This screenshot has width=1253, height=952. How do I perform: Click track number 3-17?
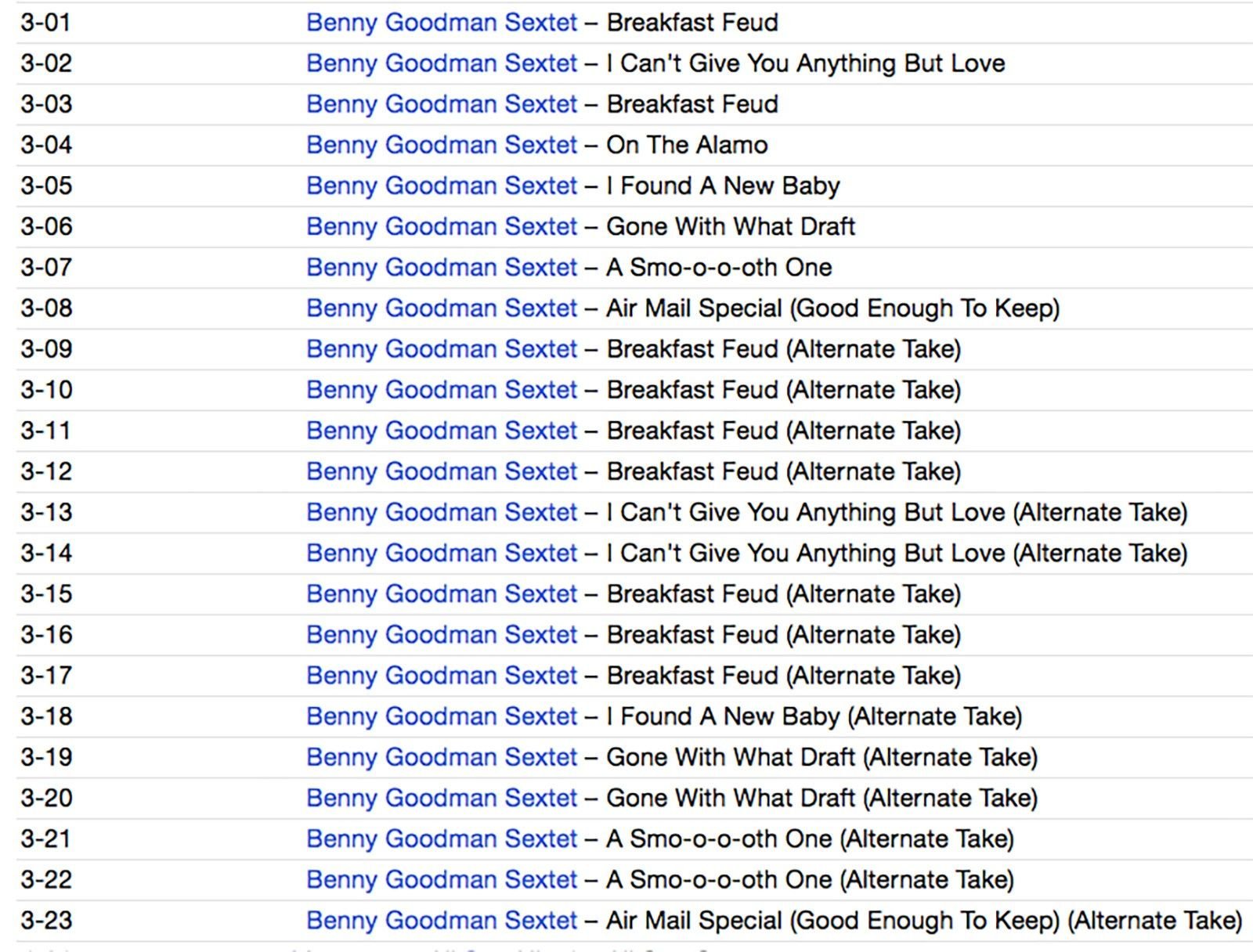[46, 676]
